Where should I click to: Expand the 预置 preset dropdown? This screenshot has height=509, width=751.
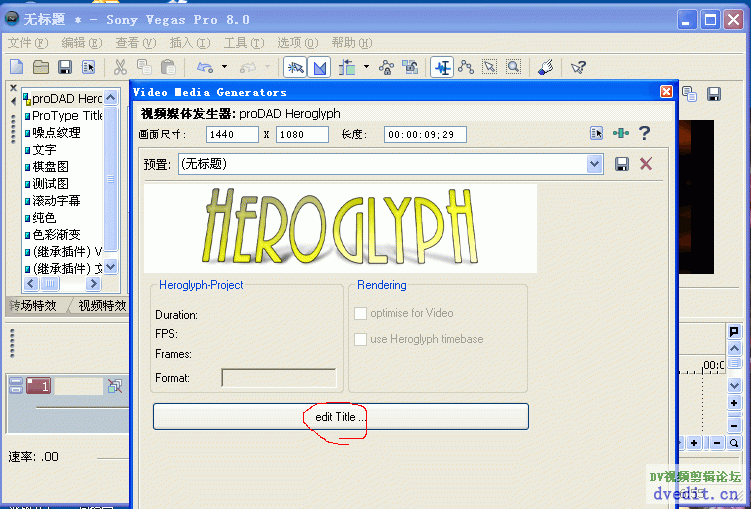pos(594,164)
